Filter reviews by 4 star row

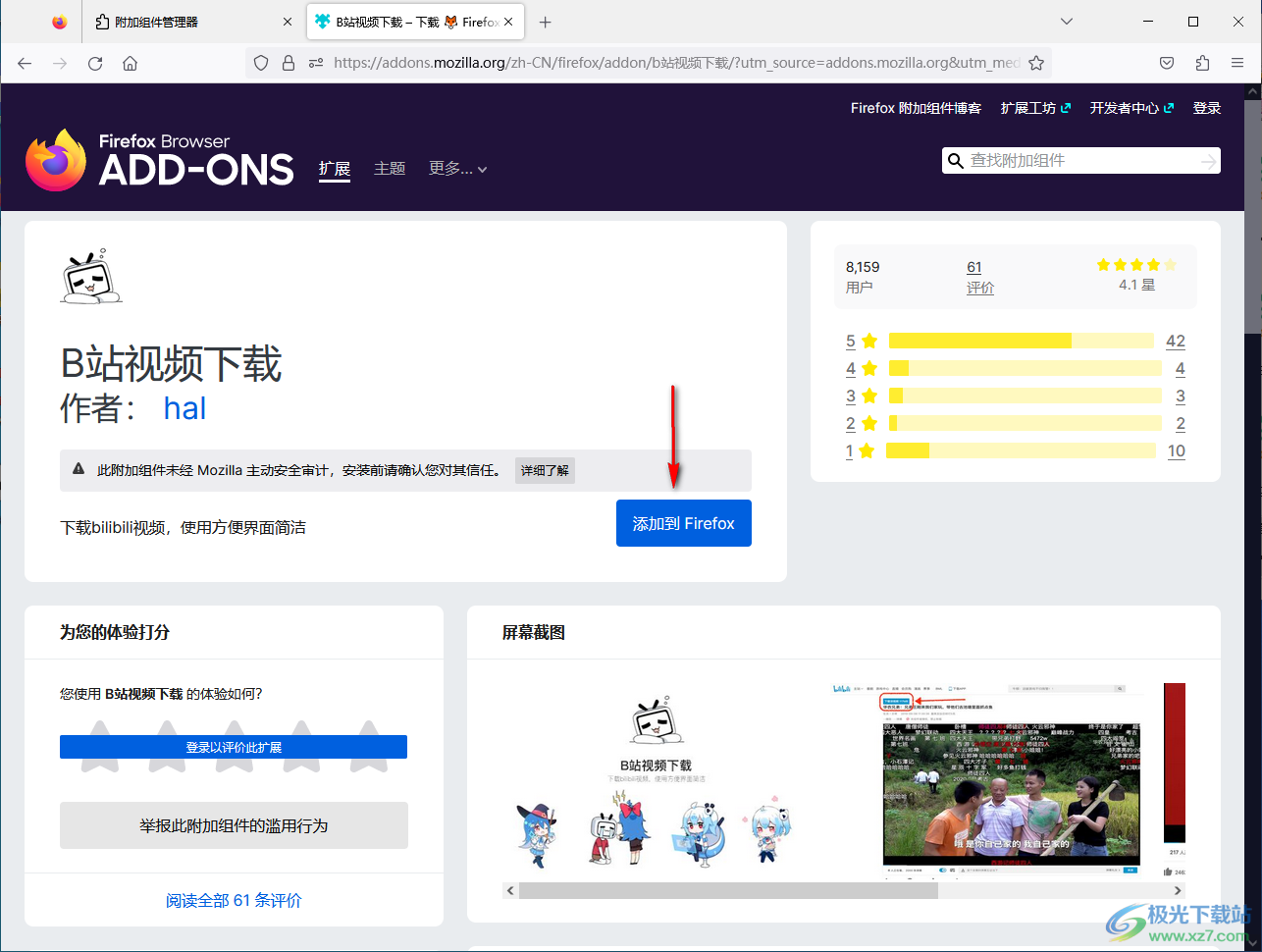click(1016, 368)
